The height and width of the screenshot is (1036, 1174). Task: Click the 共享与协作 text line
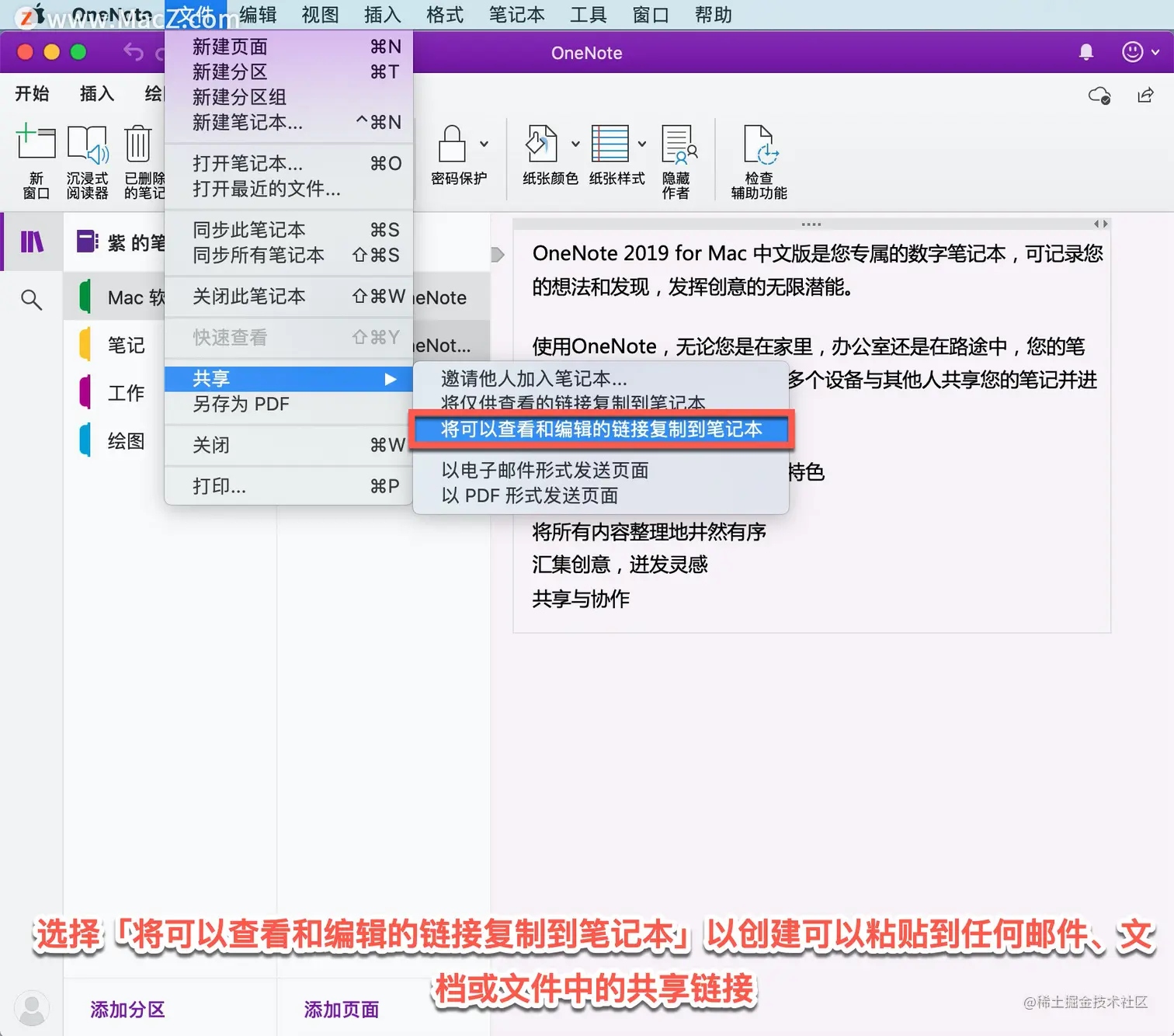[581, 599]
